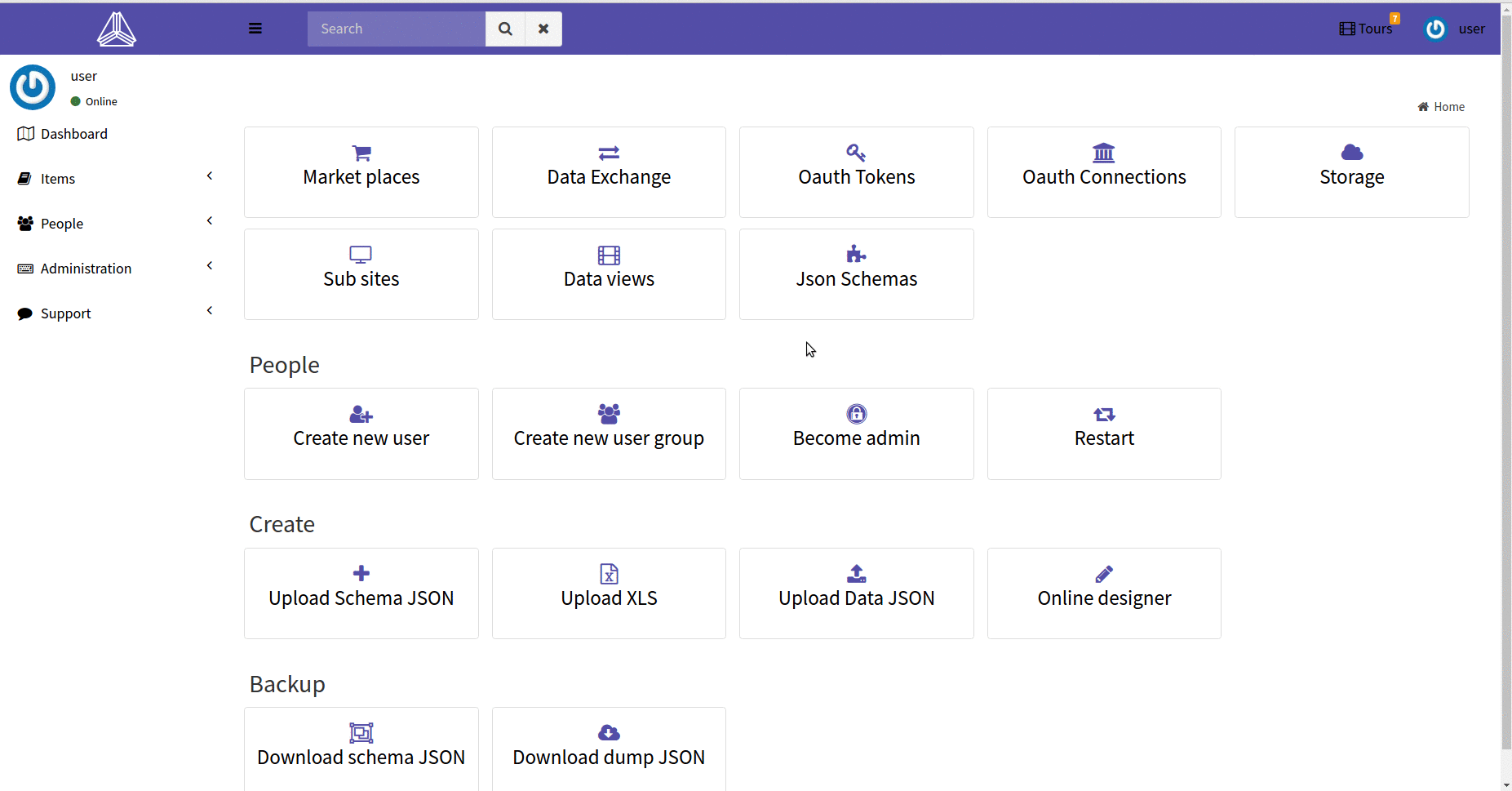
Task: Clear search with the X button
Action: click(x=543, y=29)
